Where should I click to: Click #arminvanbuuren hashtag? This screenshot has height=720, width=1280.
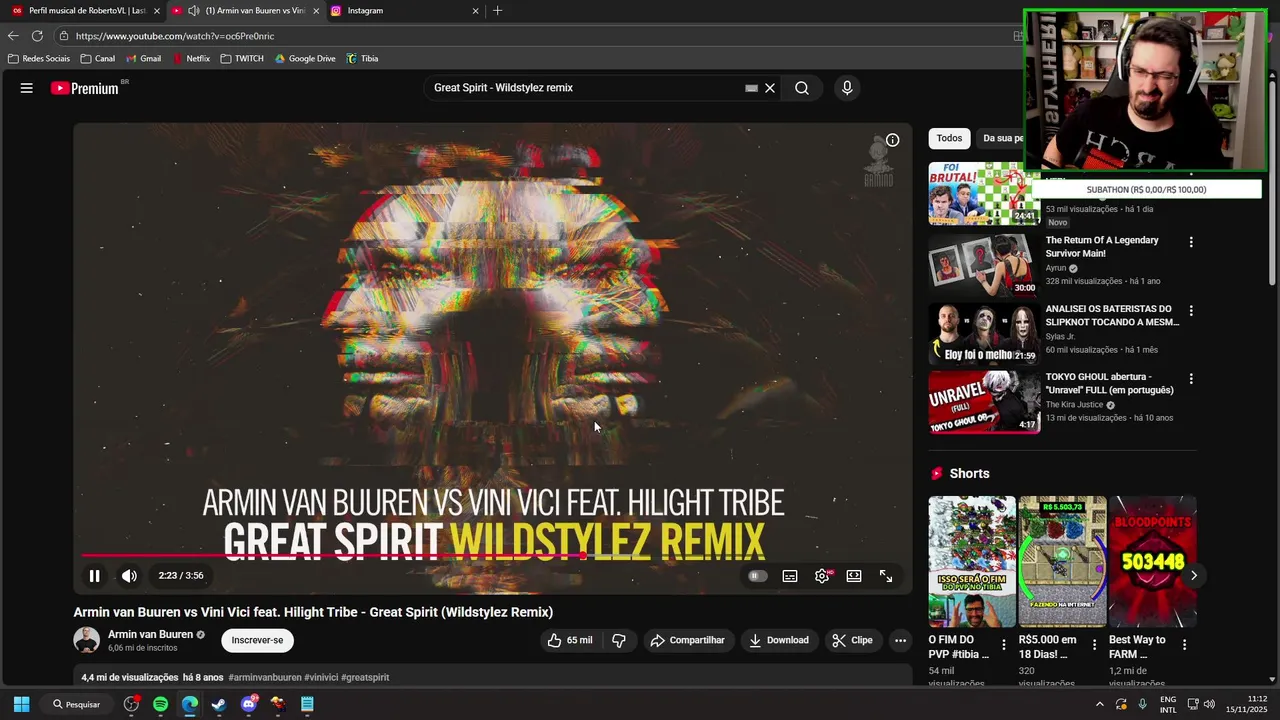pos(265,677)
